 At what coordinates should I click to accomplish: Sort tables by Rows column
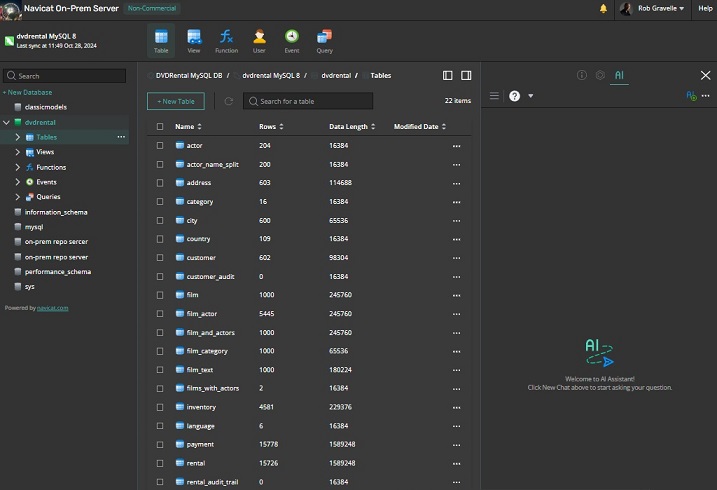271,127
